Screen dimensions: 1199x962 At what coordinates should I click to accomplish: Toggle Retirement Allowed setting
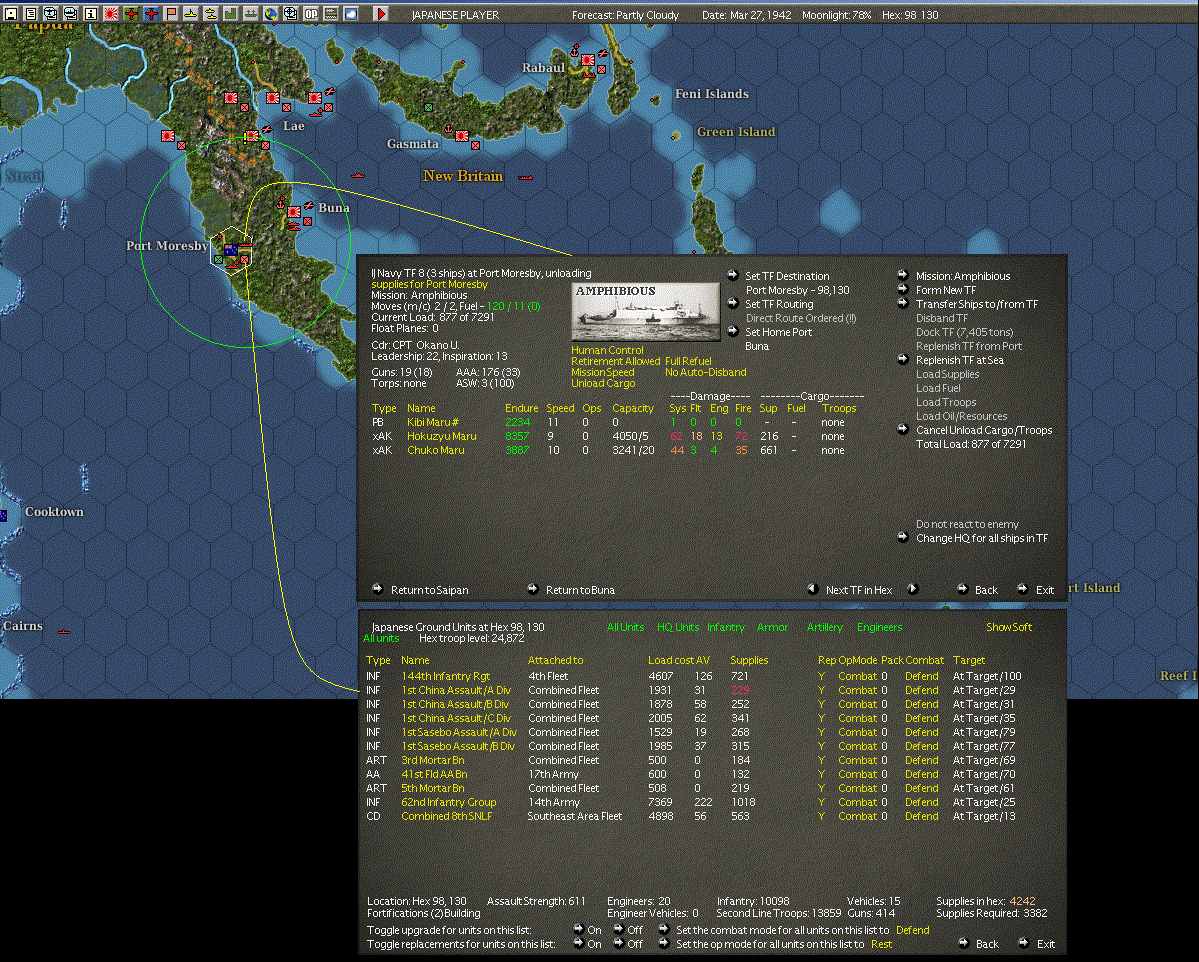tap(616, 361)
